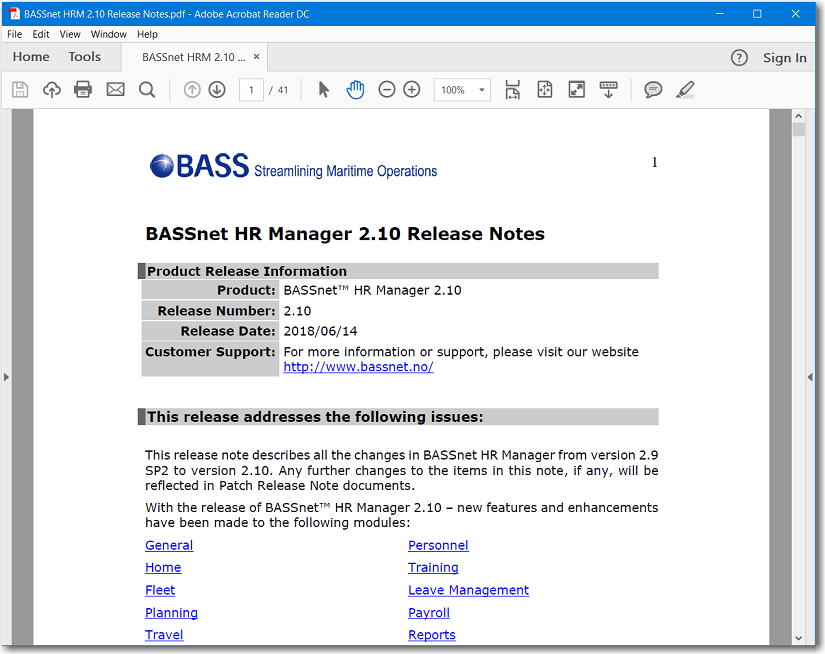Screen dimensions: 825x654
Task: Choose the Selection arrow tool
Action: point(324,89)
